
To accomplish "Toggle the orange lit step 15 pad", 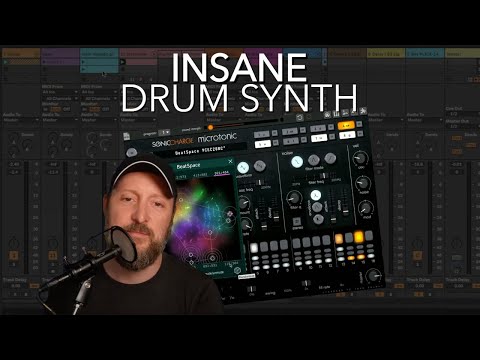I will (359, 236).
